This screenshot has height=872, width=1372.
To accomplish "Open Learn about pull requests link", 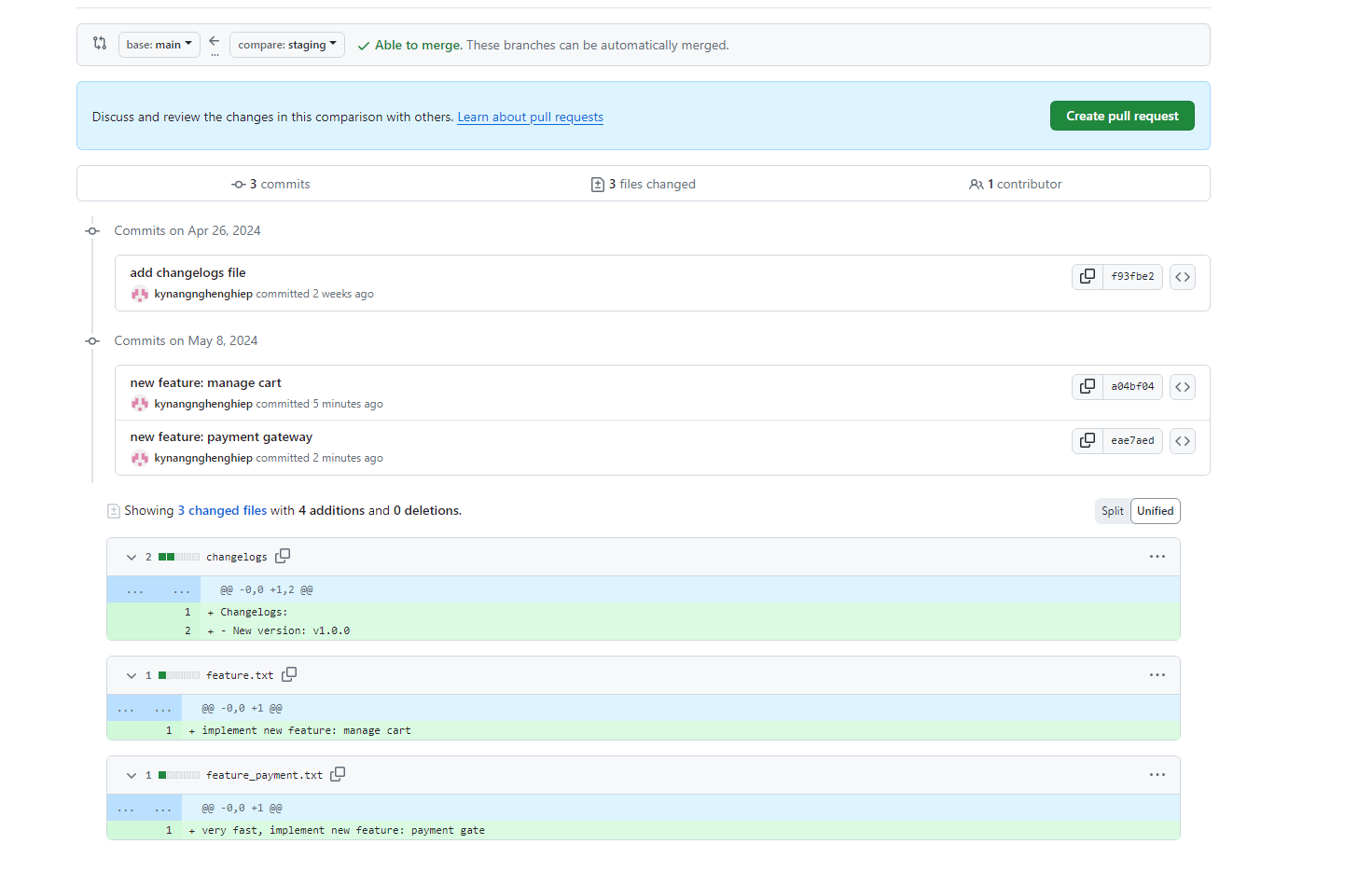I will click(x=530, y=118).
